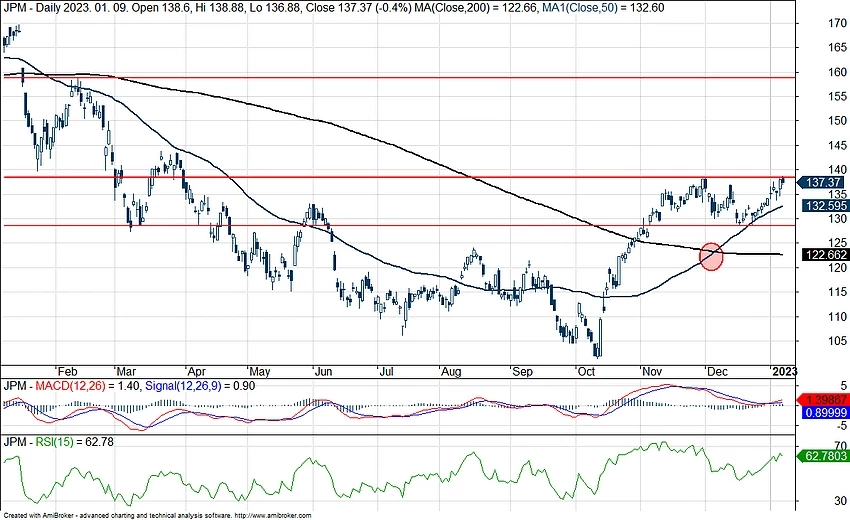Click the 115 price axis label

point(837,292)
